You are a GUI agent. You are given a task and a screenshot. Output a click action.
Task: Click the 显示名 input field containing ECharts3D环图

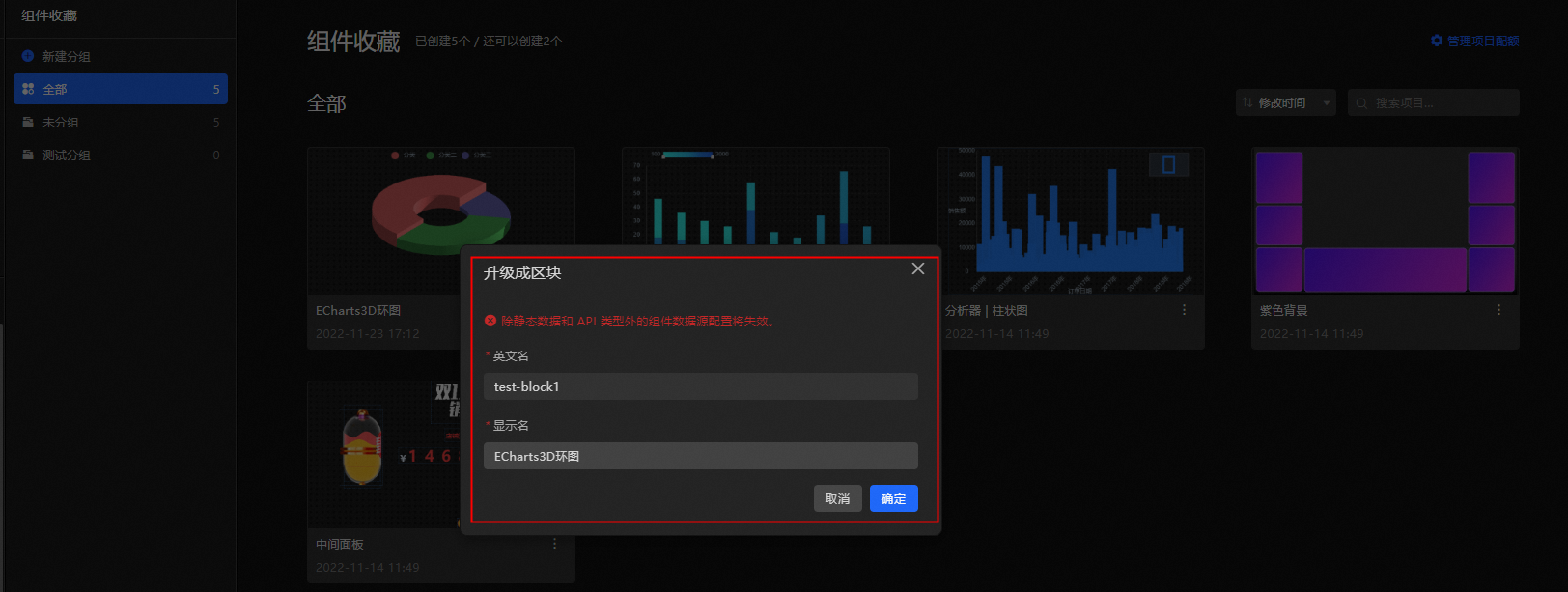point(701,456)
